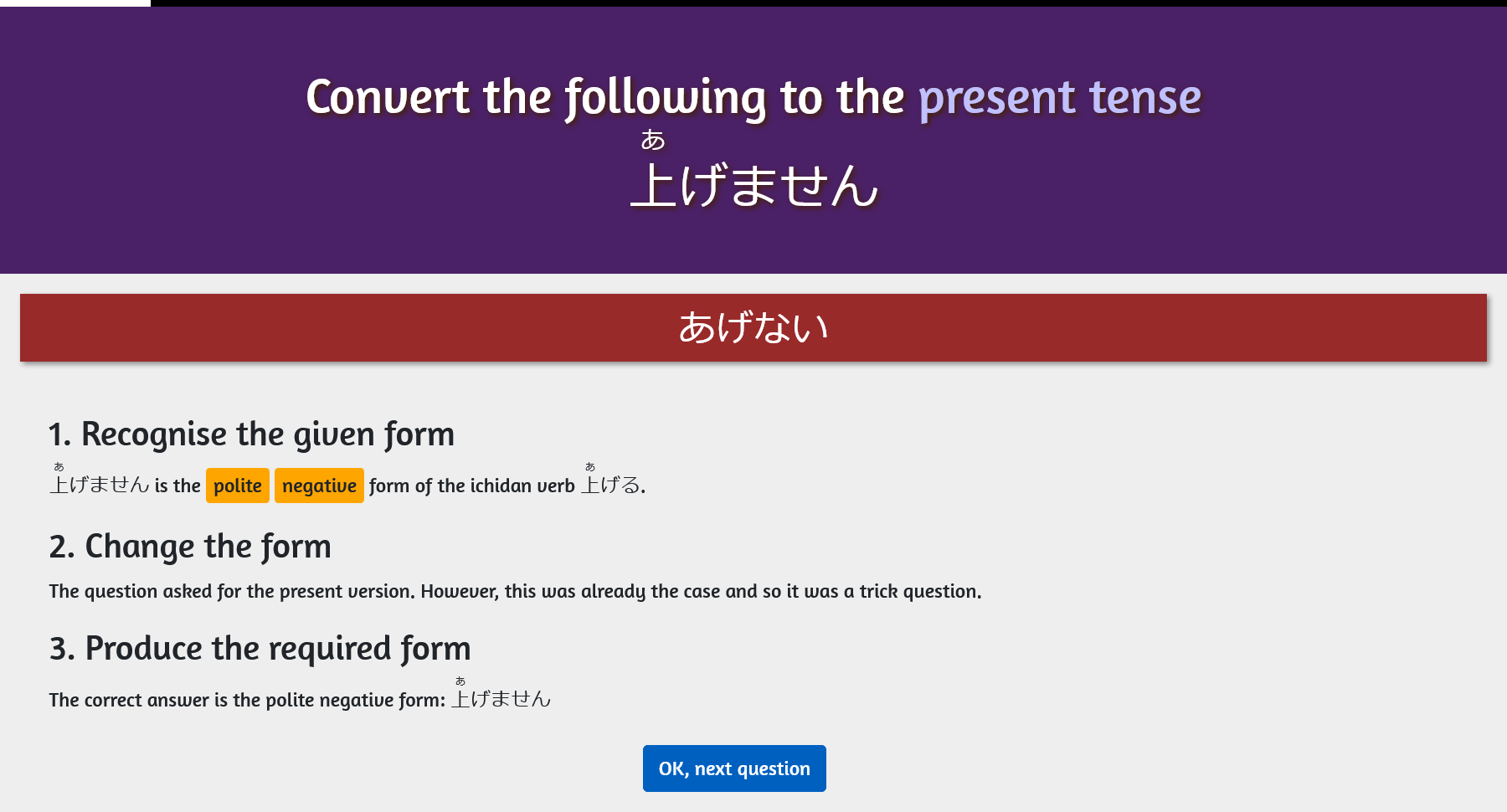Click the red あげない answer bar
Viewport: 1507px width, 812px height.
pos(753,327)
